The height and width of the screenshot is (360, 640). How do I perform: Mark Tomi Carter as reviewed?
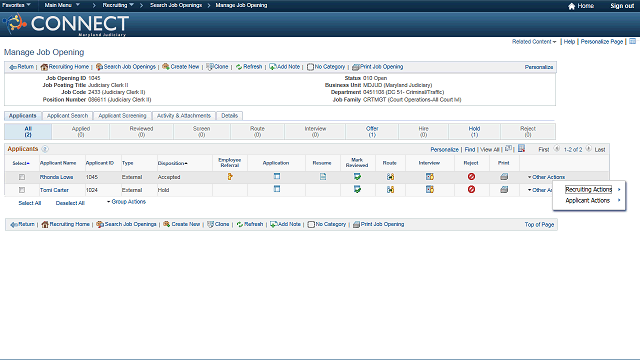pos(357,189)
